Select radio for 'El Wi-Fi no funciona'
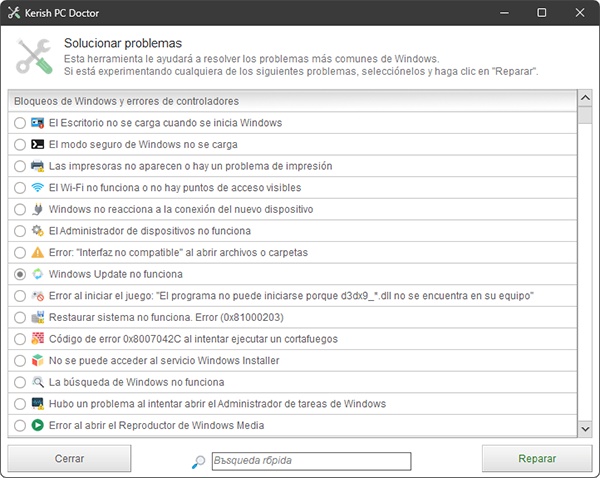The width and height of the screenshot is (600, 478). click(x=20, y=188)
